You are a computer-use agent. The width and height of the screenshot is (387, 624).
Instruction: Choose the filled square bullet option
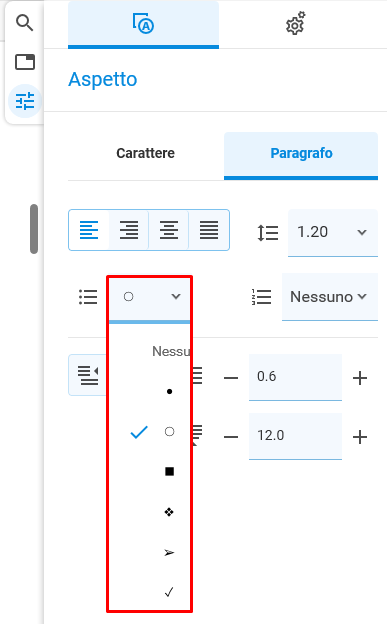[169, 472]
